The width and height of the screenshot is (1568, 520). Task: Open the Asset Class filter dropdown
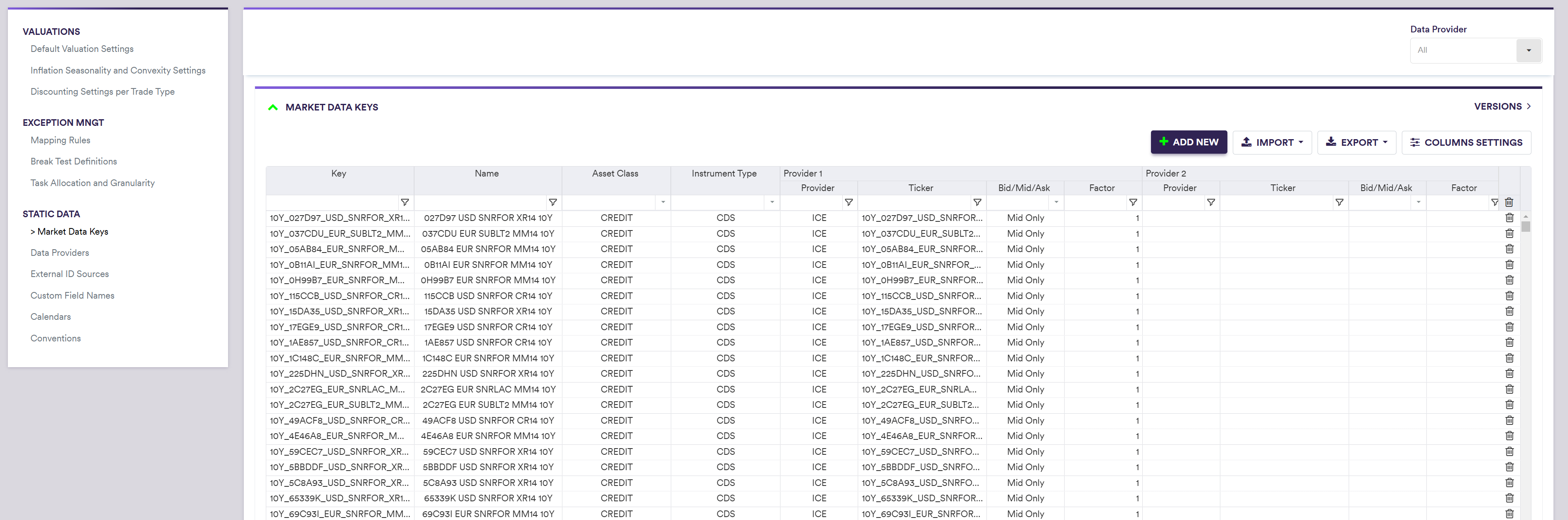tap(663, 202)
